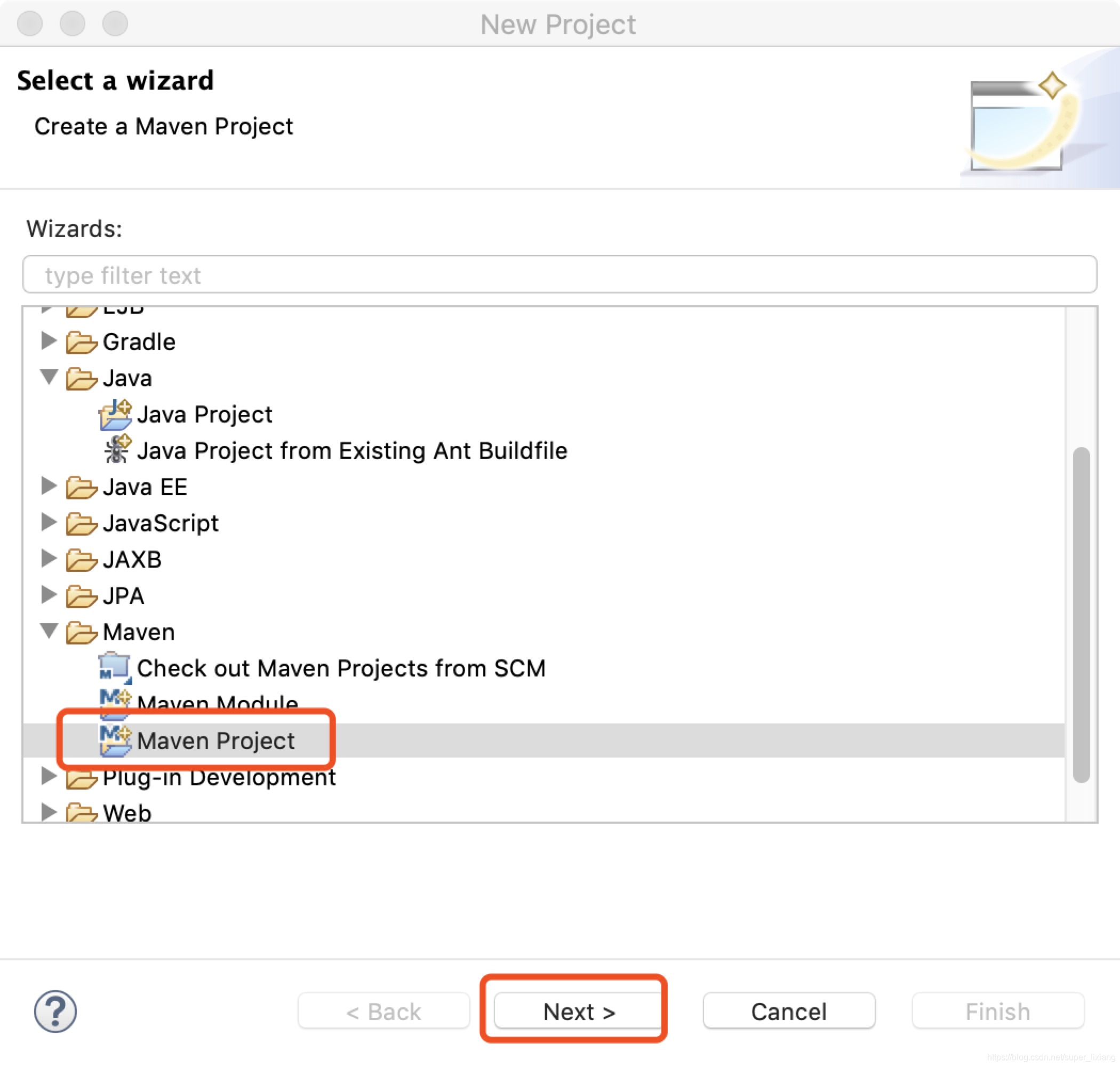1120x1067 pixels.
Task: Click the Java Project wizard icon
Action: pos(115,415)
